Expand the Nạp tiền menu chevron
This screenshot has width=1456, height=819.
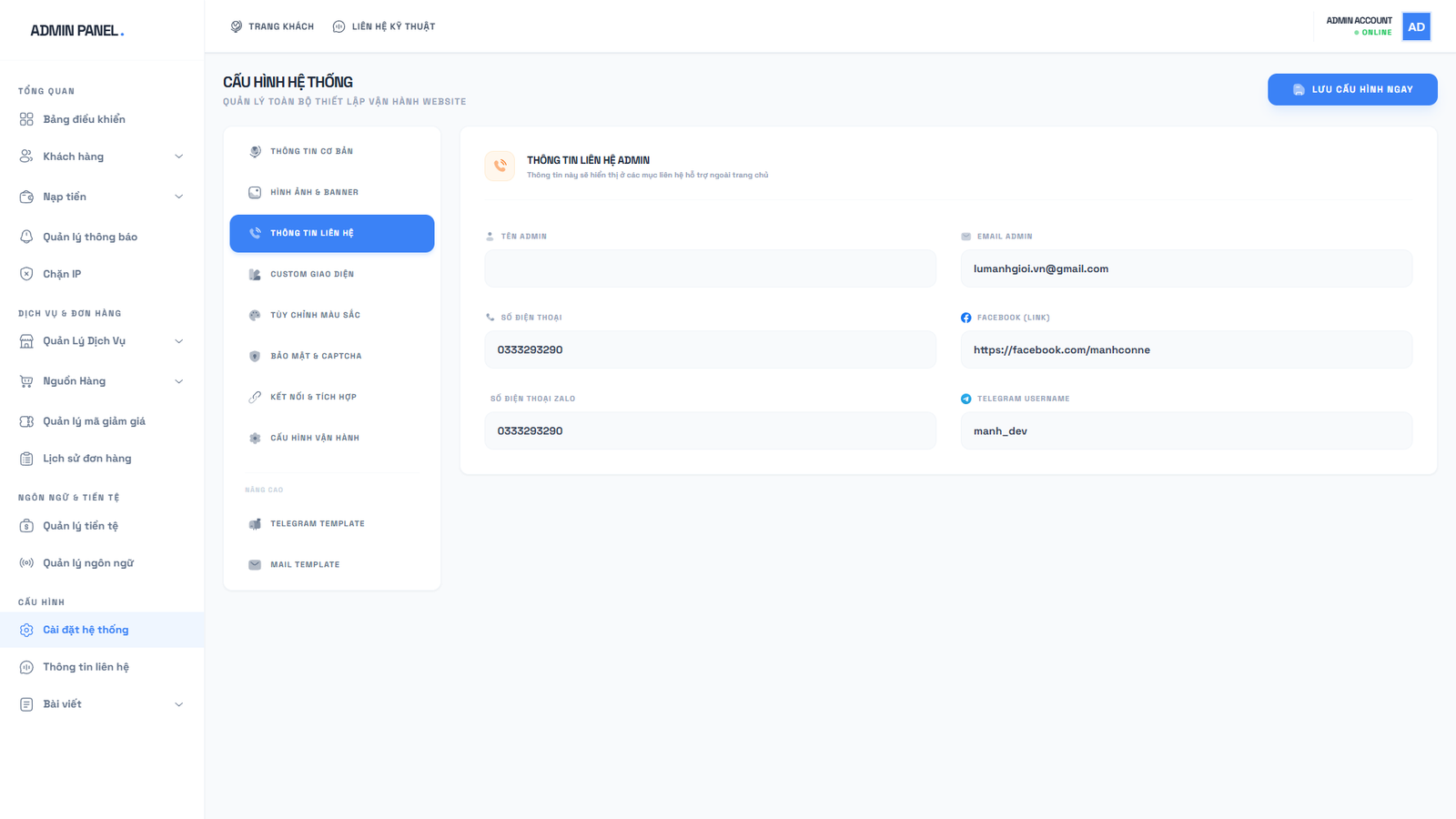tap(178, 197)
